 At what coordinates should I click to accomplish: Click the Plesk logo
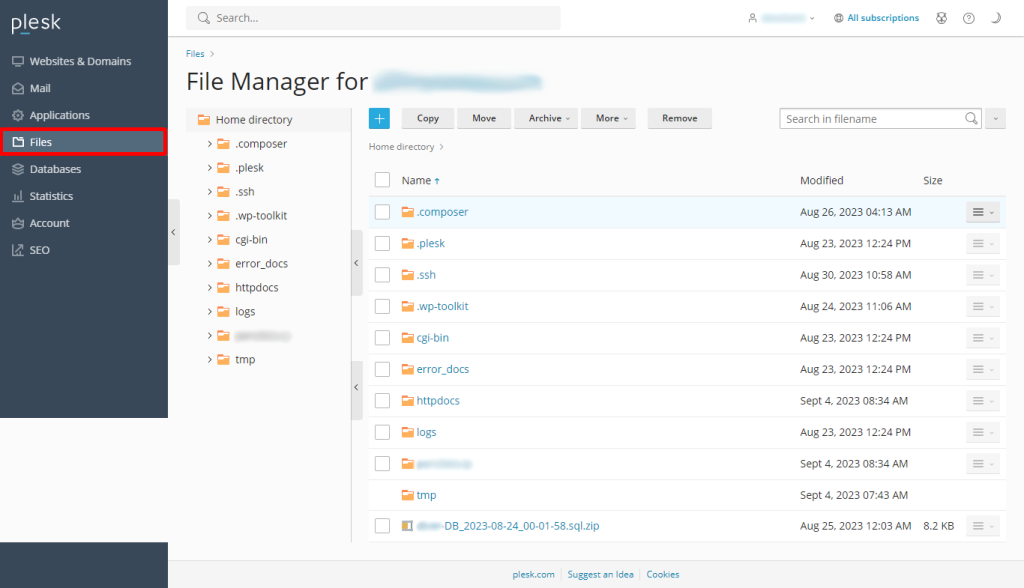(x=36, y=24)
